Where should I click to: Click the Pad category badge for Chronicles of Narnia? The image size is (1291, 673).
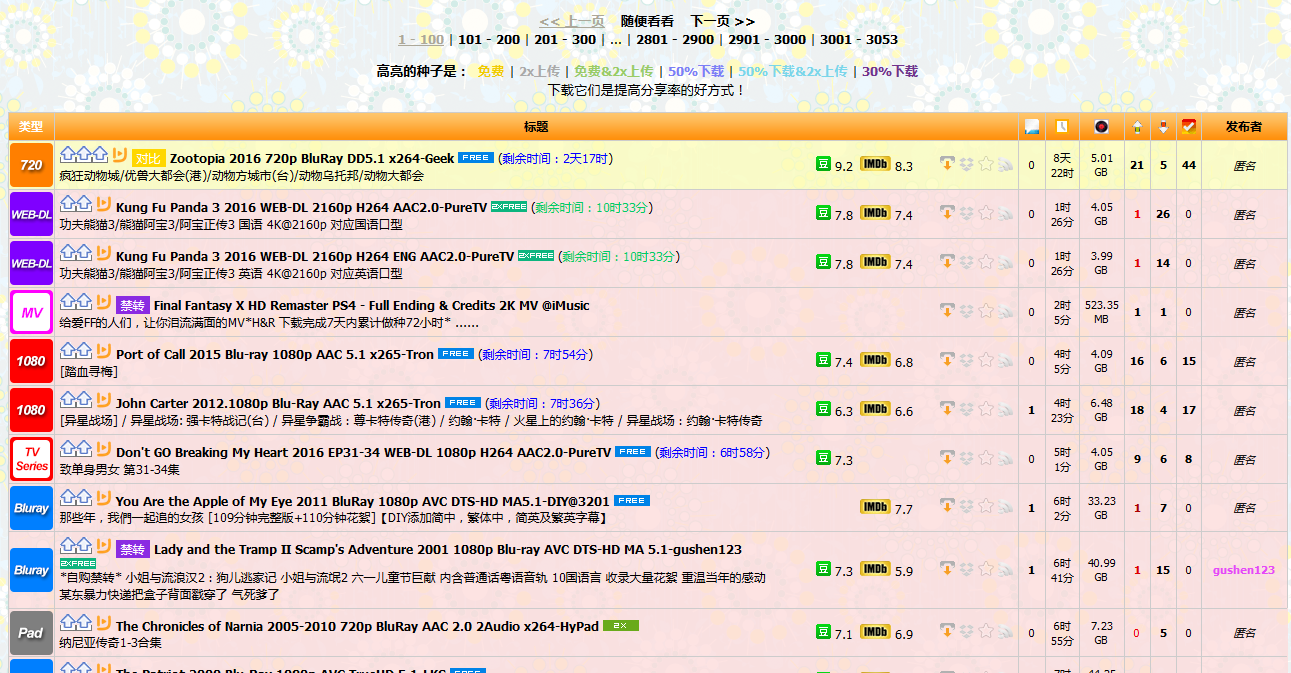coord(31,632)
